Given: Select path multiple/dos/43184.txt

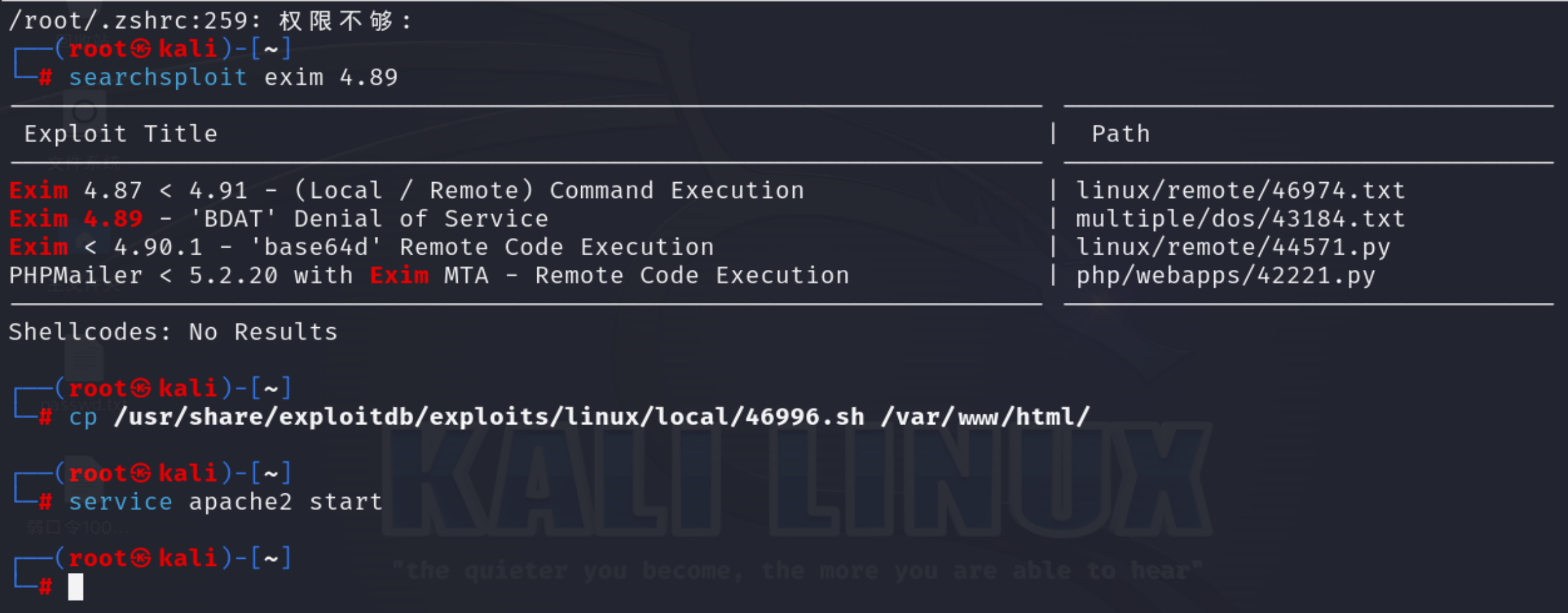Looking at the screenshot, I should pos(1240,219).
